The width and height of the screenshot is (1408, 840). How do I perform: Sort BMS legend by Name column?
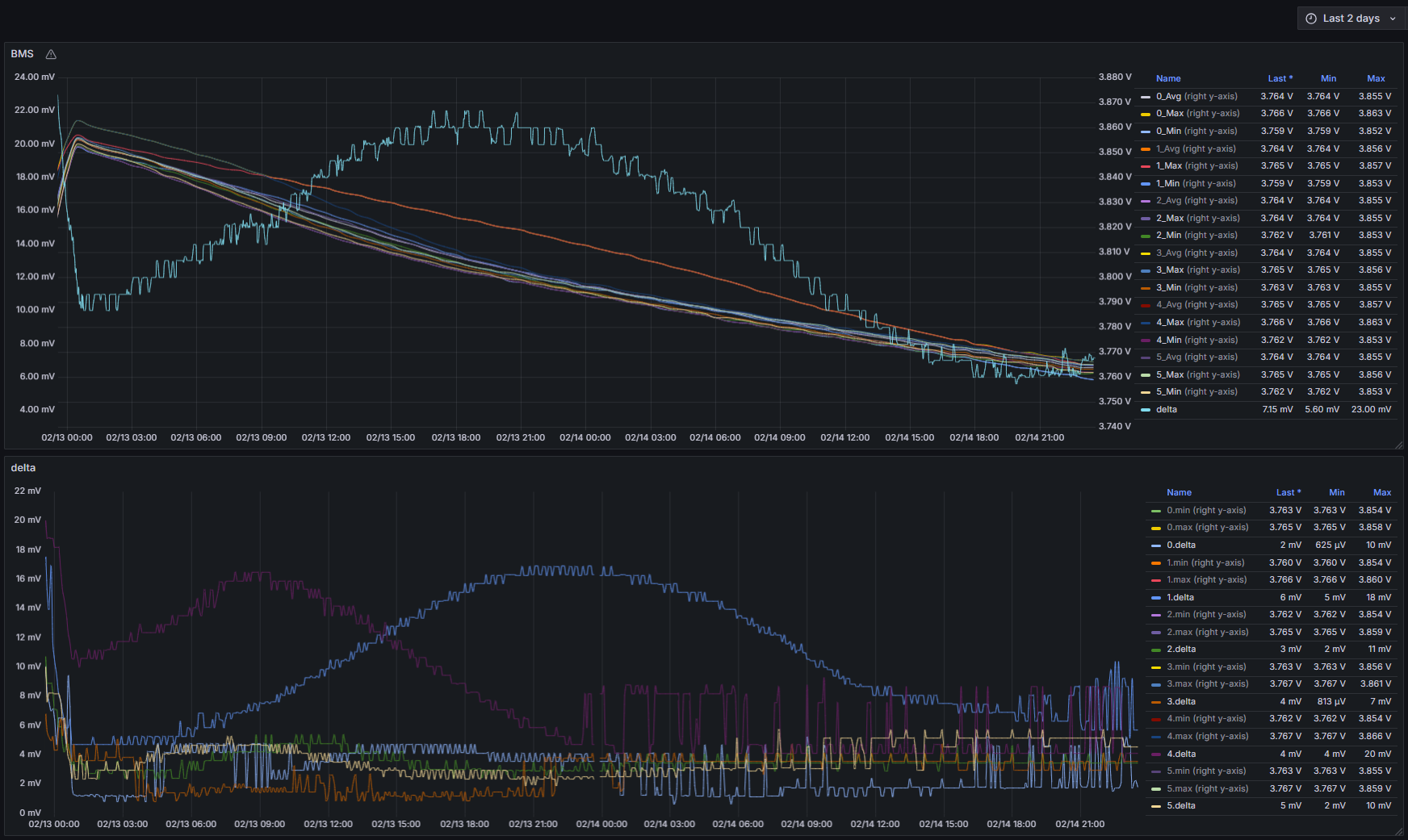pos(1167,79)
